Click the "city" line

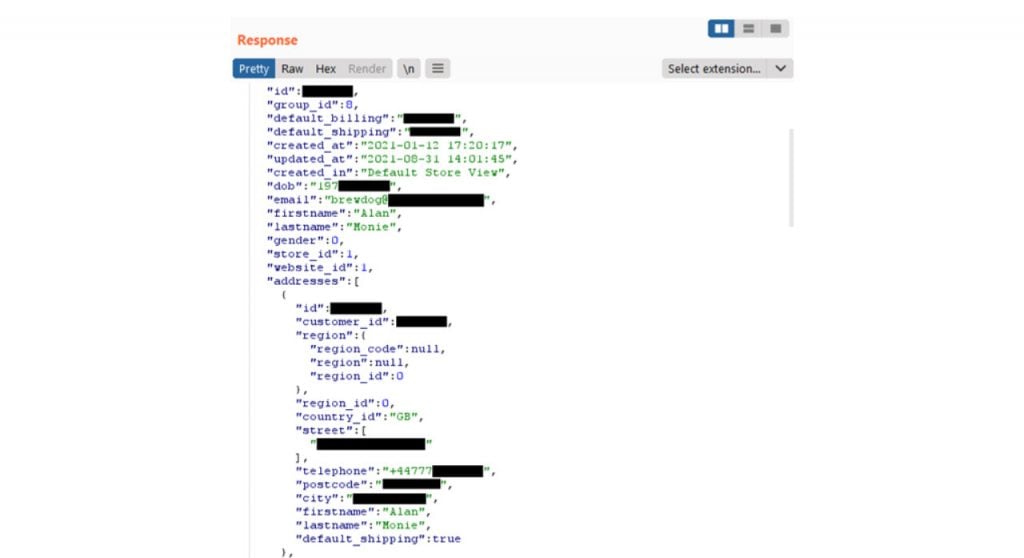tap(366, 499)
